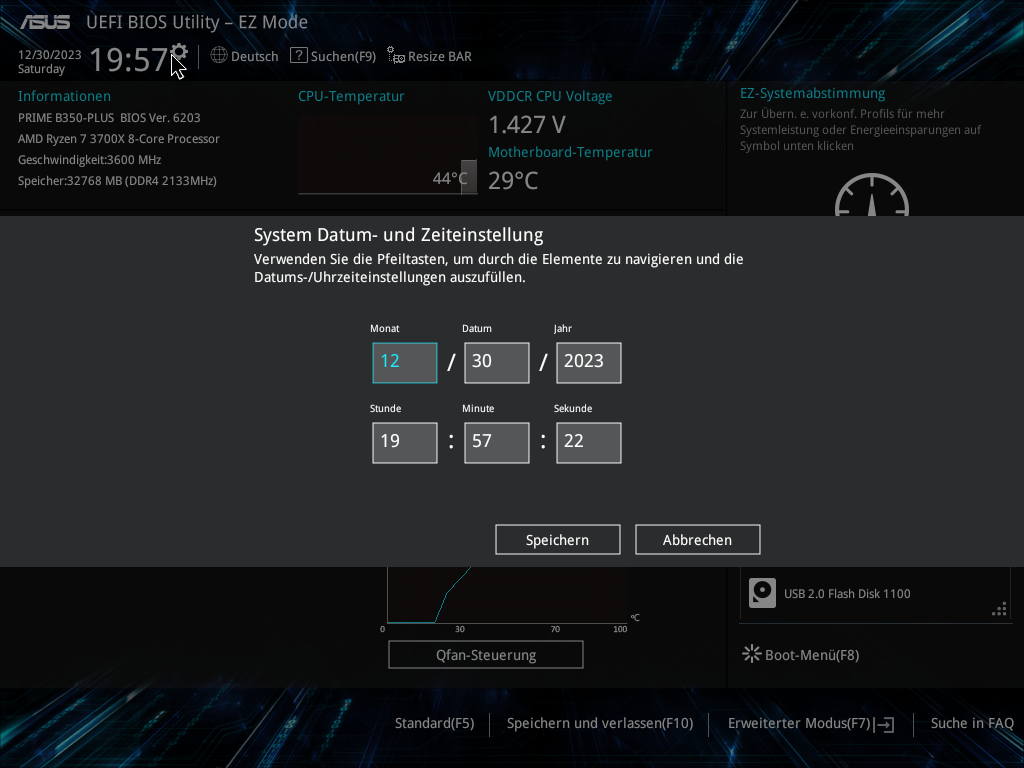The width and height of the screenshot is (1024, 768).
Task: Select the Minute field showing 57
Action: (497, 443)
